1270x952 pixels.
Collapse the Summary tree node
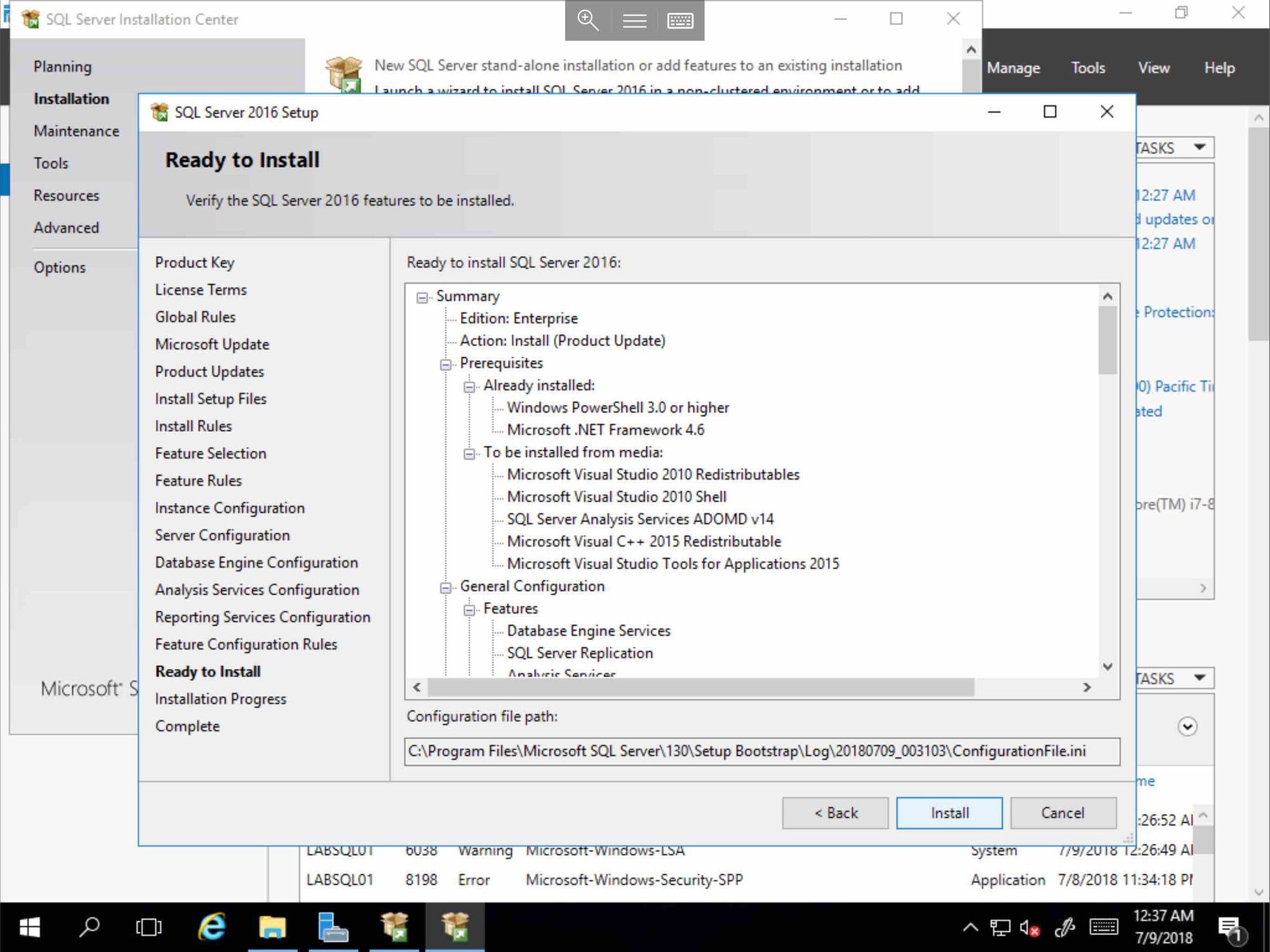point(422,297)
